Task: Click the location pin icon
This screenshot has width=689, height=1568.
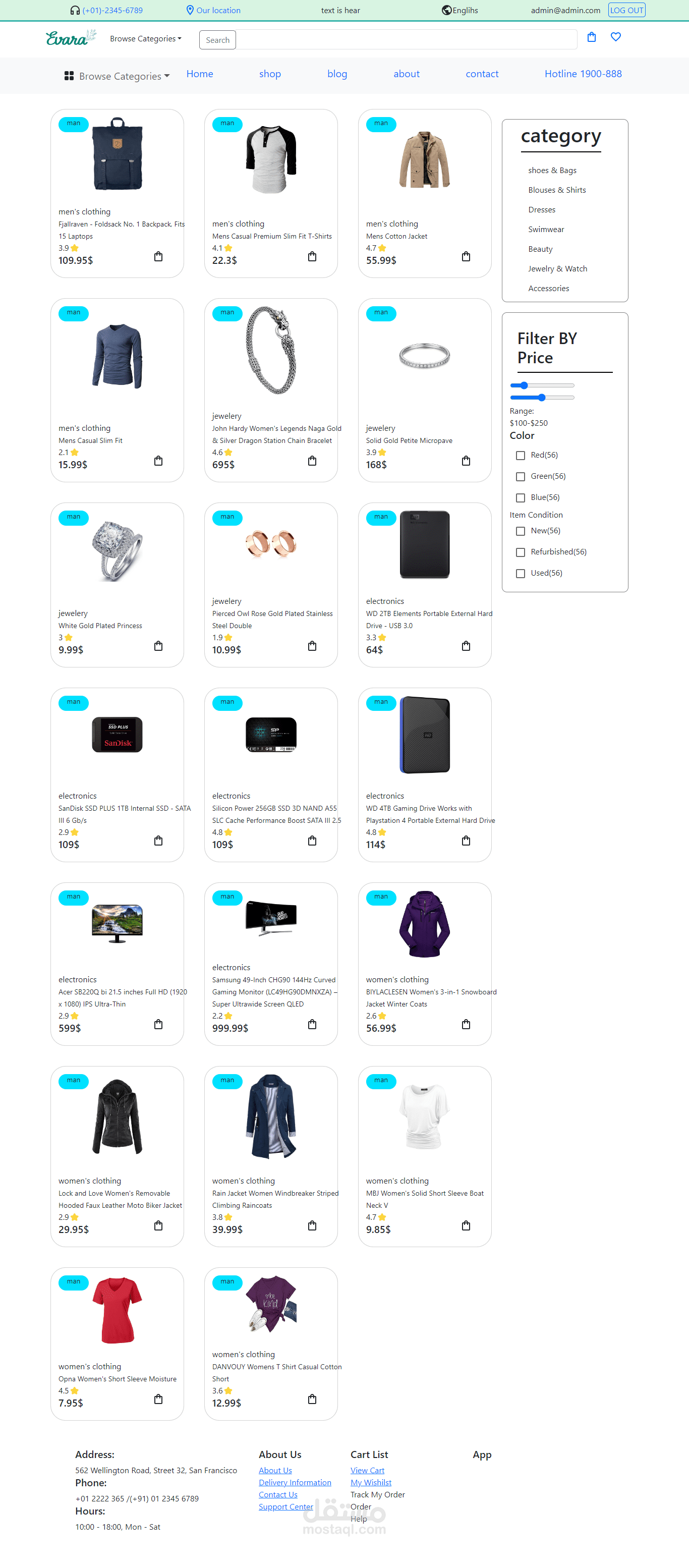Action: pyautogui.click(x=190, y=11)
